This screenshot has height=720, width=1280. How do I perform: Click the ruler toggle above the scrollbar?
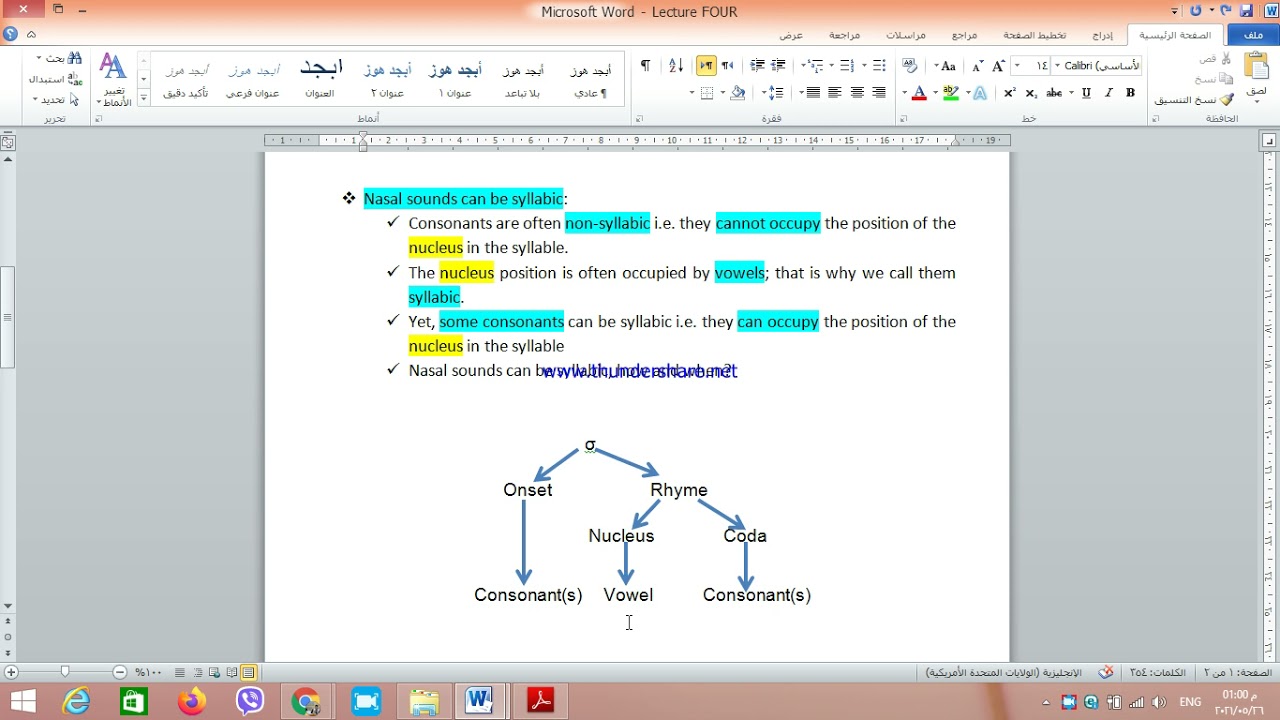[x=8, y=142]
